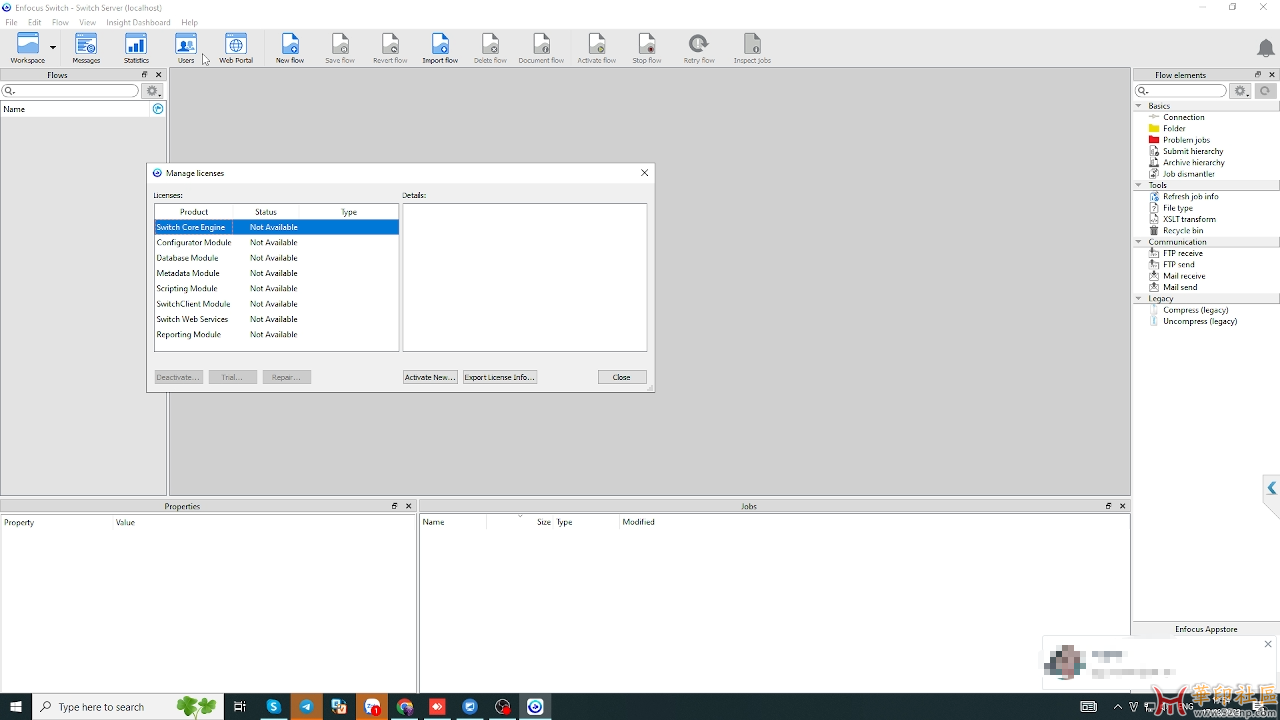1280x720 pixels.
Task: Close the Flows pane
Action: coord(158,75)
